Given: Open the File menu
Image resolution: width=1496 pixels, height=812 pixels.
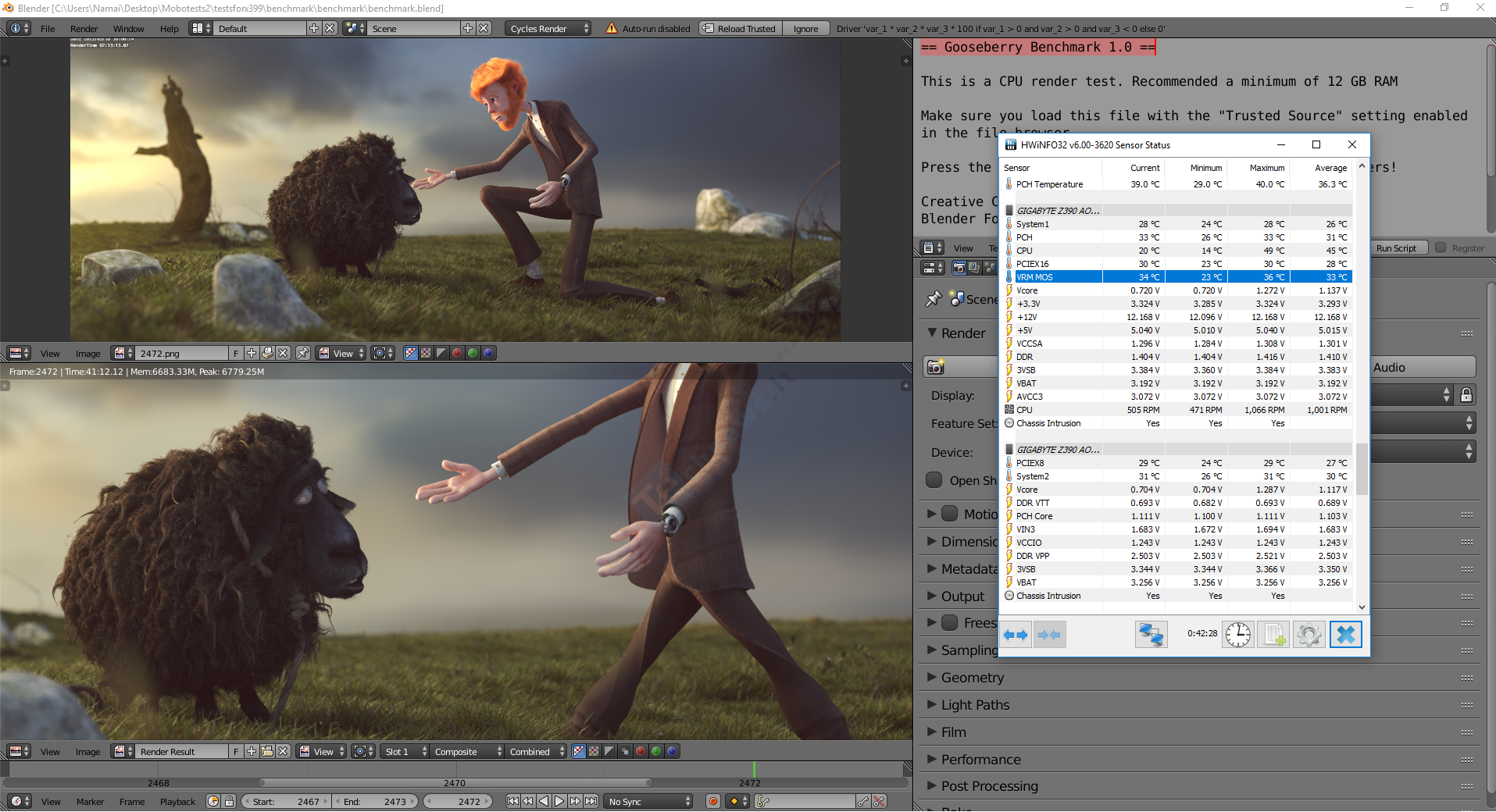Looking at the screenshot, I should [48, 28].
